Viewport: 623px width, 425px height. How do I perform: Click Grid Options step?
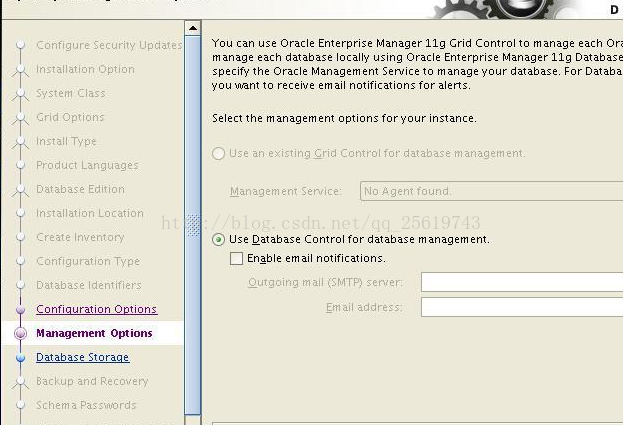[x=70, y=117]
